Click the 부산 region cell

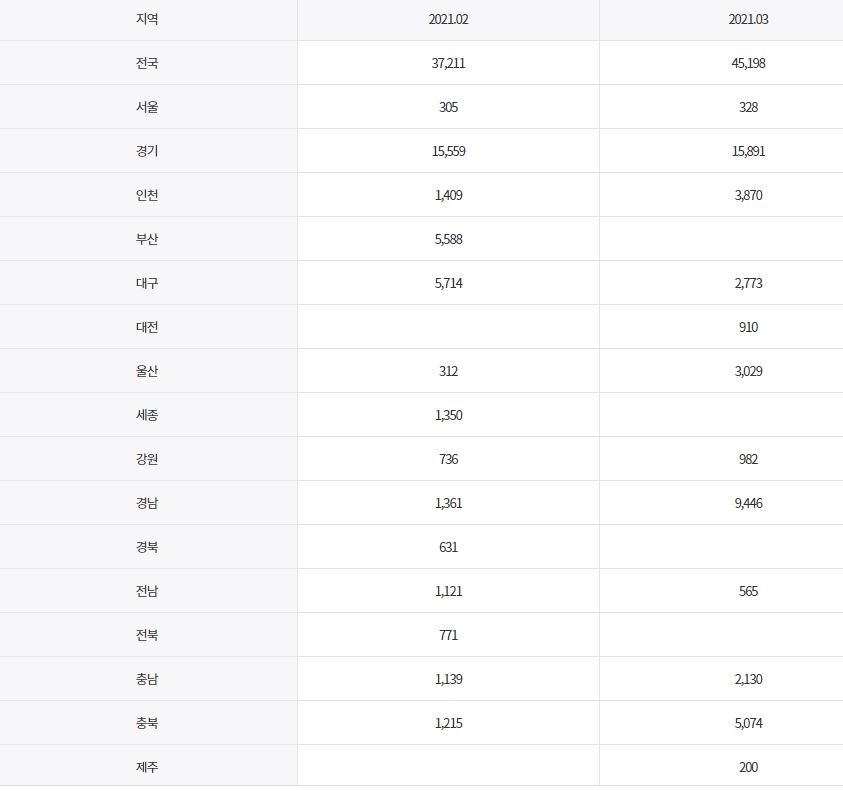147,239
